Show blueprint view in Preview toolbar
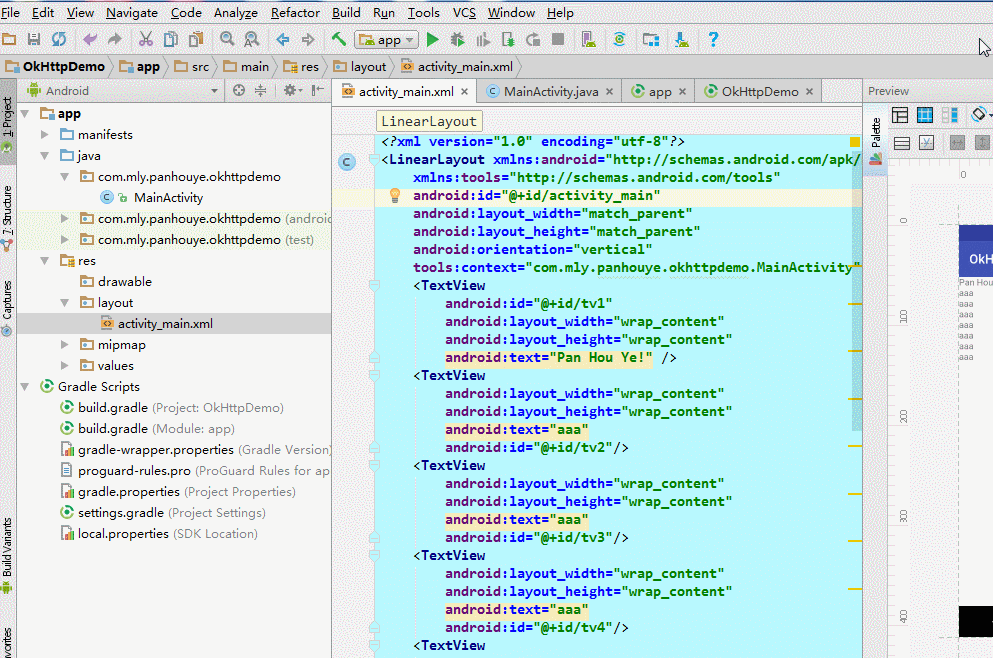 pos(925,116)
